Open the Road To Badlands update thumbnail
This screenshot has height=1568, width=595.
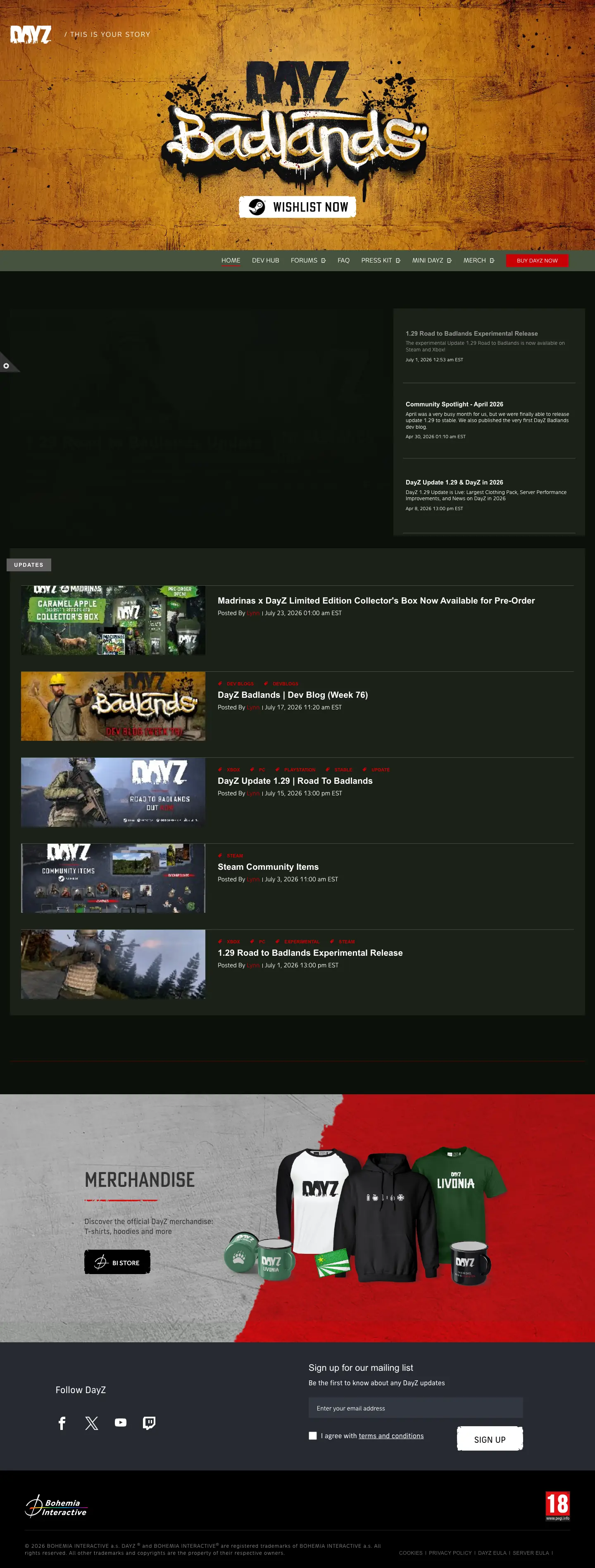[113, 792]
